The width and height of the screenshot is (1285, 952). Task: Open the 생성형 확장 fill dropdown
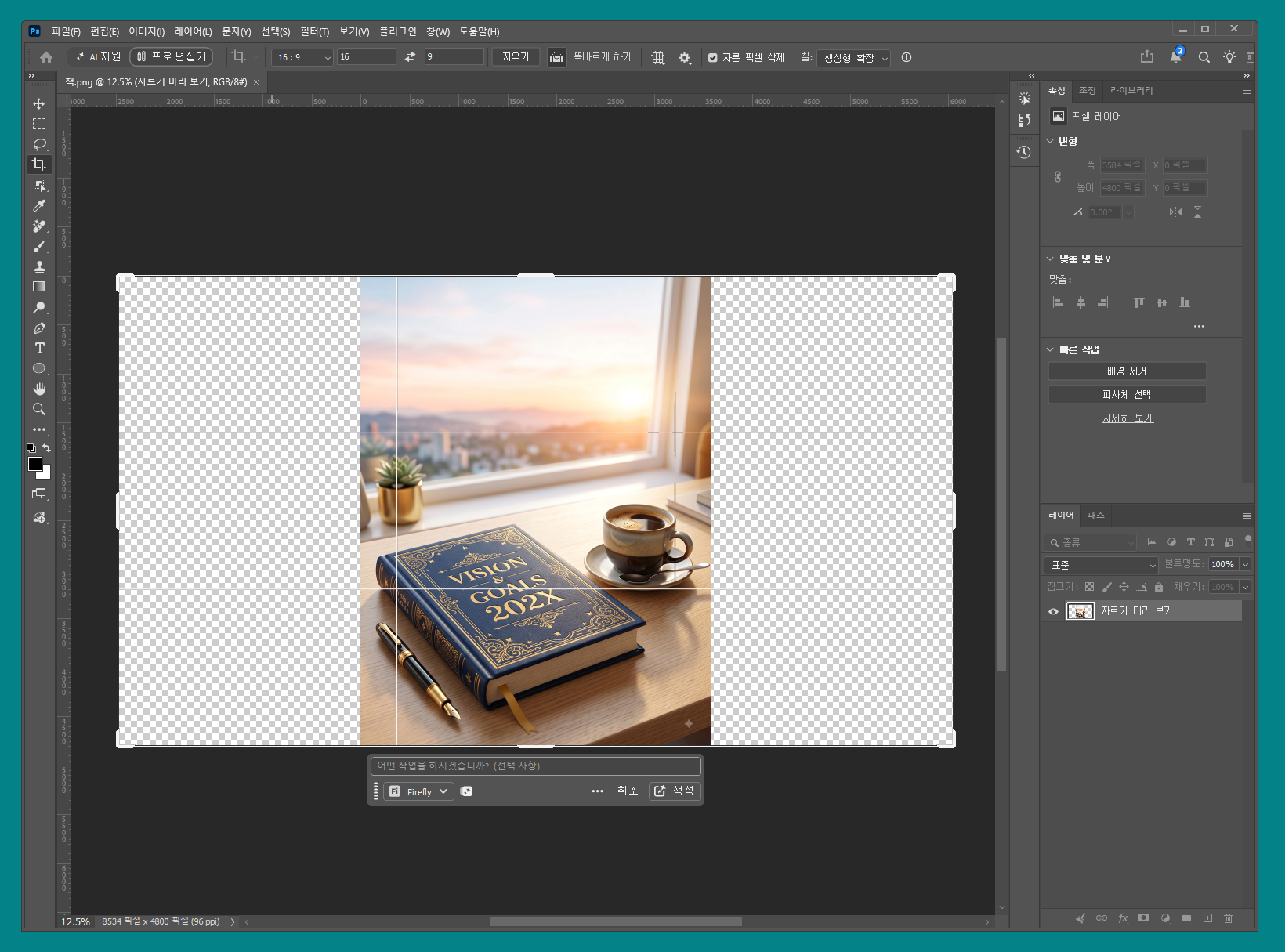tap(853, 58)
